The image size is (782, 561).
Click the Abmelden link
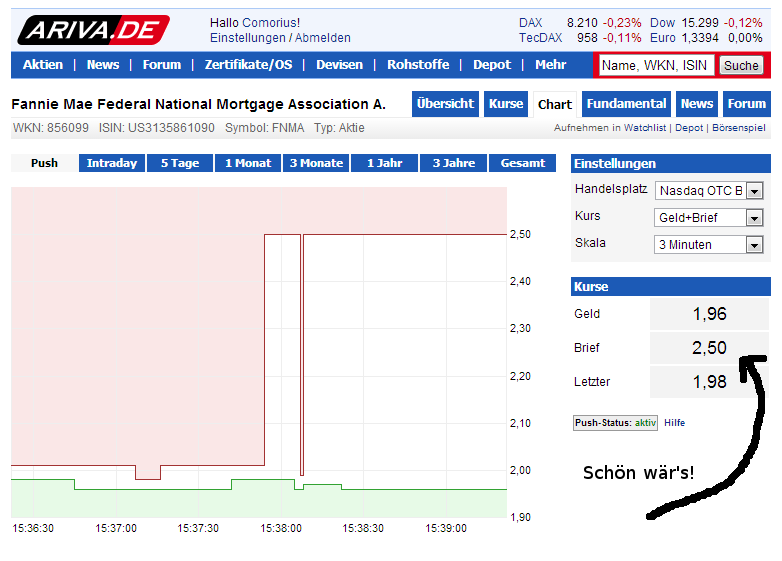(323, 38)
